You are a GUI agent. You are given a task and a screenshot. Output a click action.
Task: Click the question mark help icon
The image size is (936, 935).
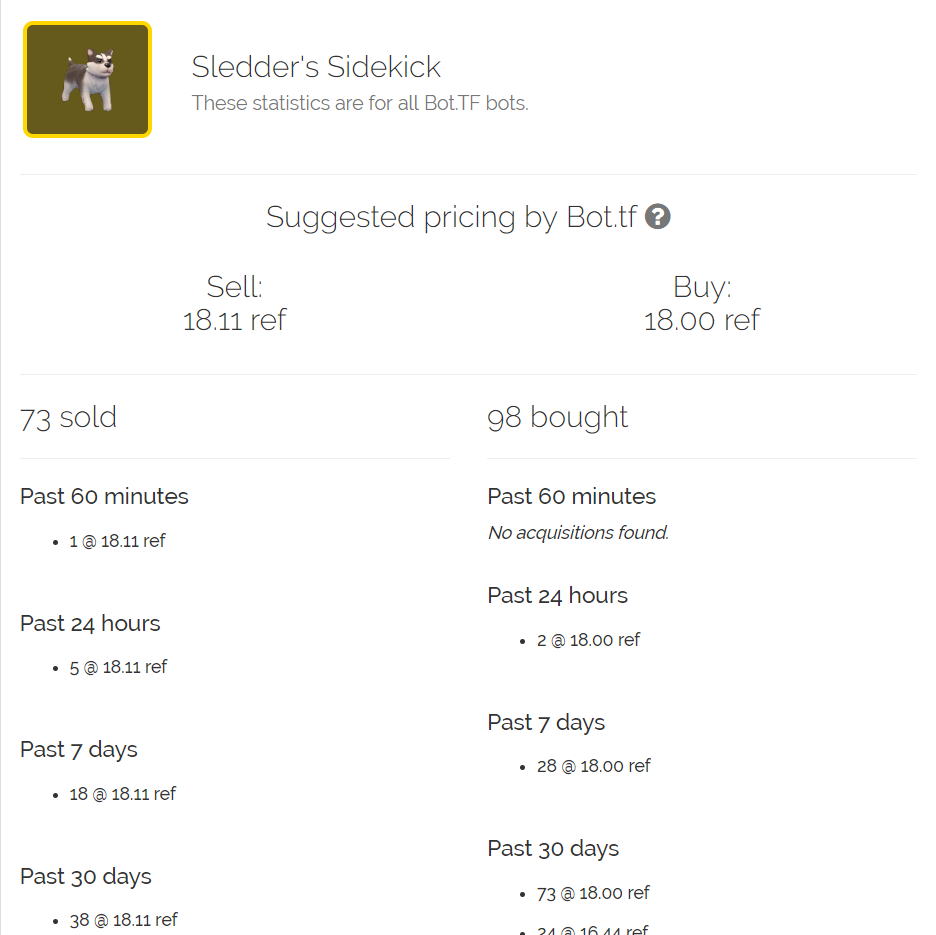pyautogui.click(x=657, y=217)
